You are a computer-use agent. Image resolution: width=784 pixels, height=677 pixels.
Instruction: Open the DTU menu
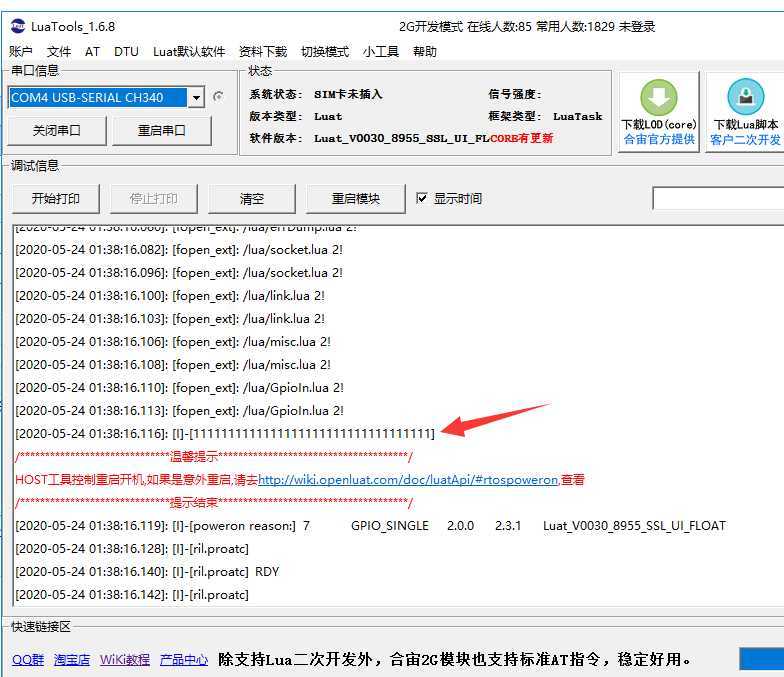pyautogui.click(x=126, y=52)
